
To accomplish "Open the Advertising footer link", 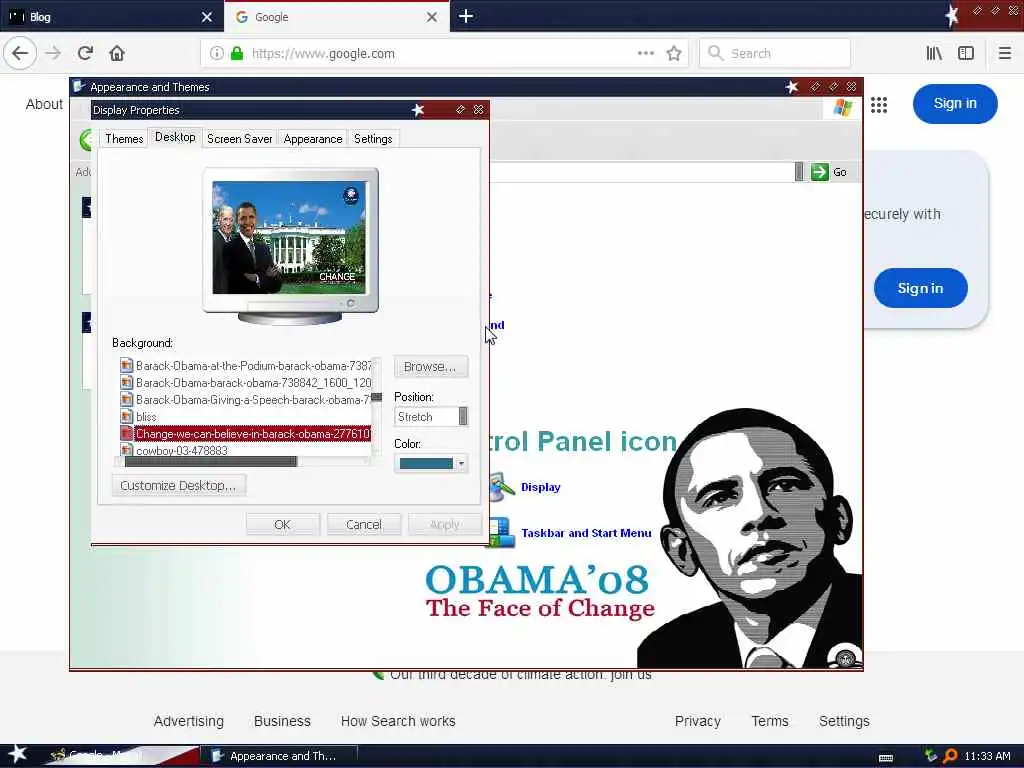I will click(x=189, y=721).
